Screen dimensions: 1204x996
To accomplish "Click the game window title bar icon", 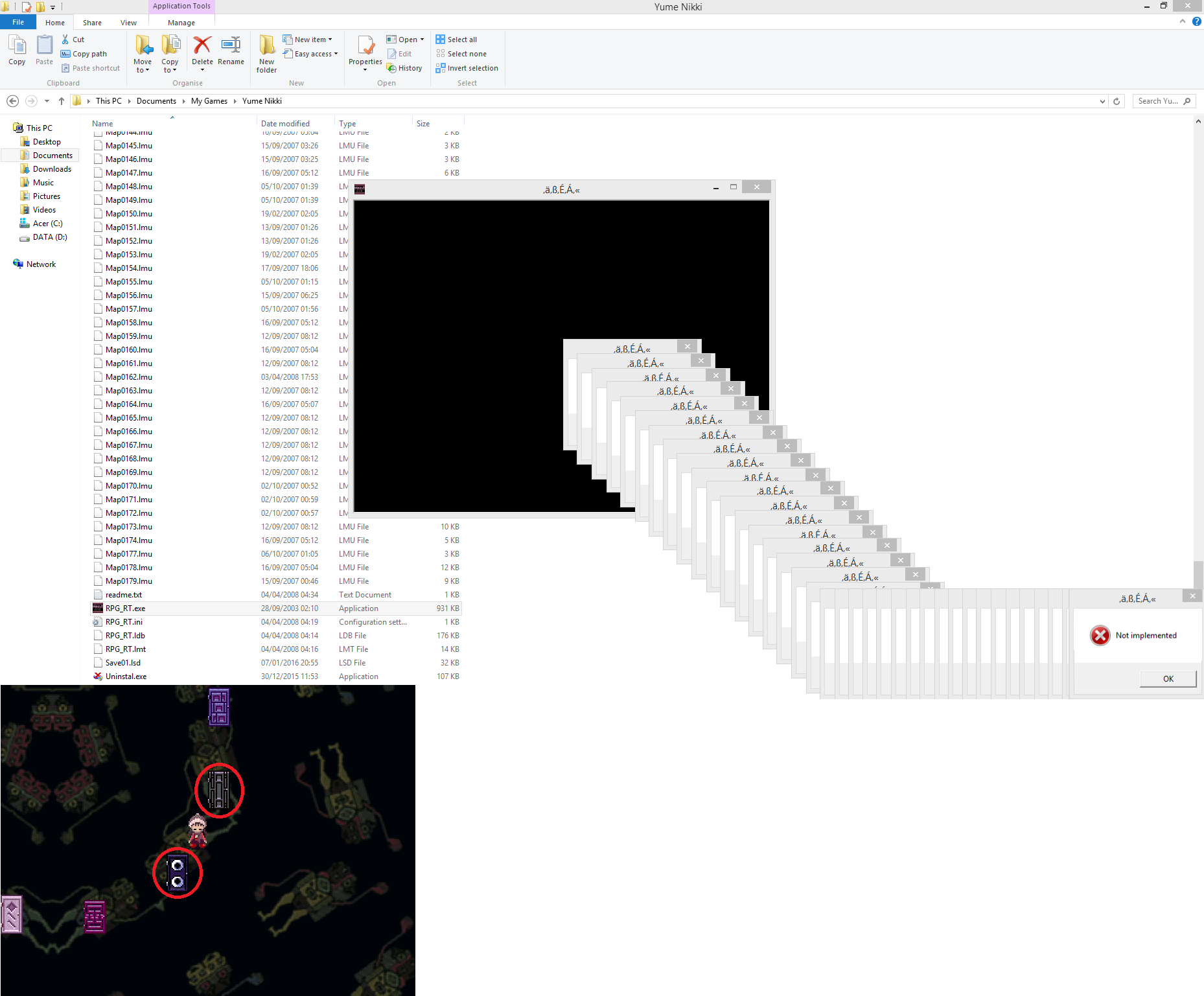I will [360, 189].
